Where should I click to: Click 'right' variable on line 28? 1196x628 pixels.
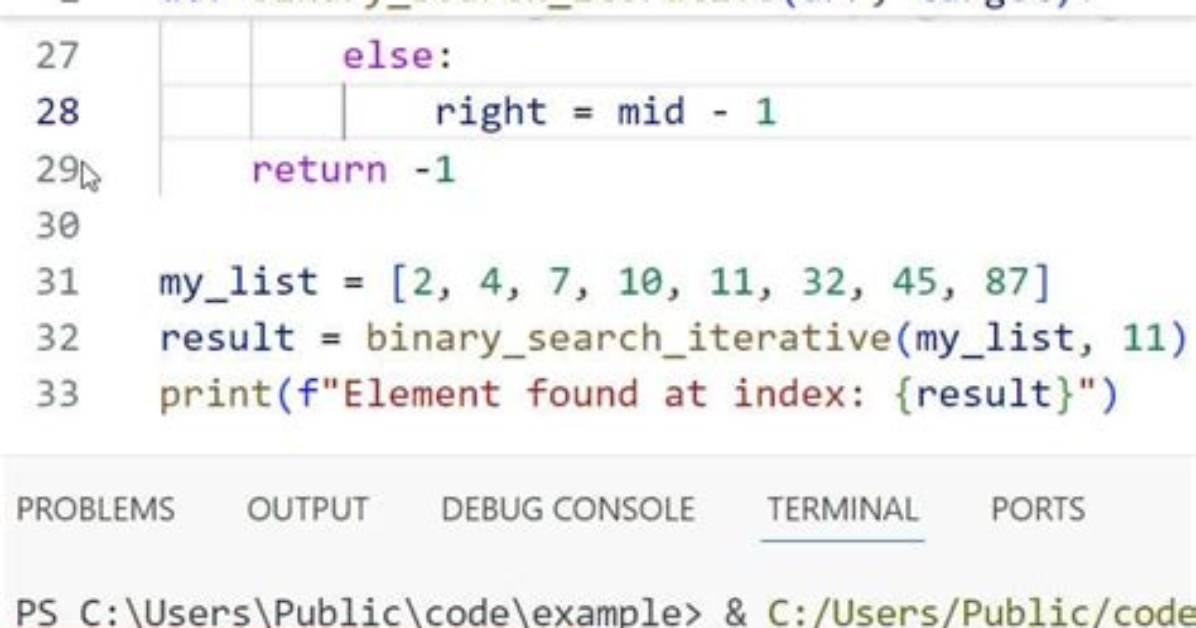click(490, 113)
